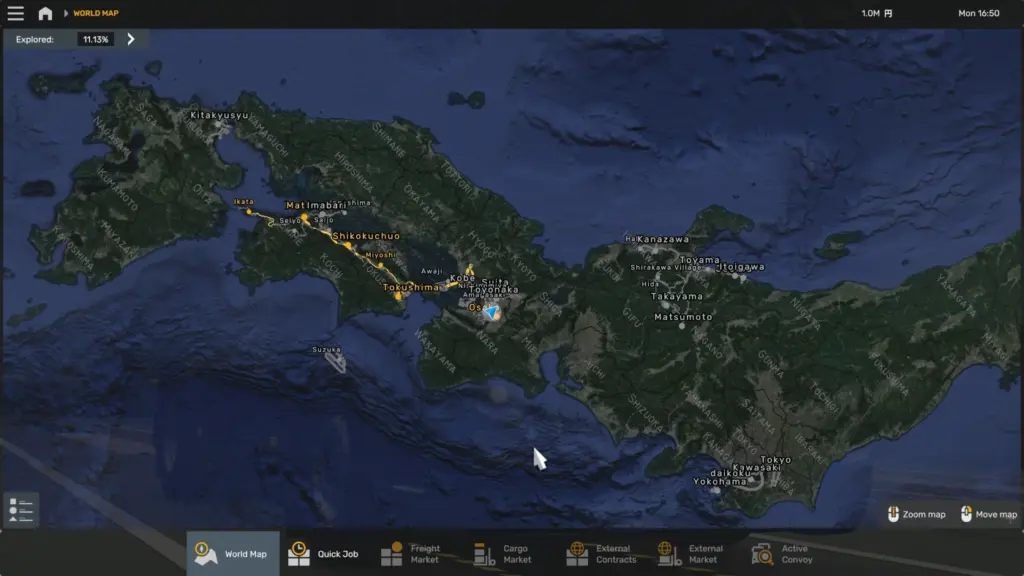Click the Move map mouse icon
This screenshot has height=576, width=1024.
[x=967, y=514]
